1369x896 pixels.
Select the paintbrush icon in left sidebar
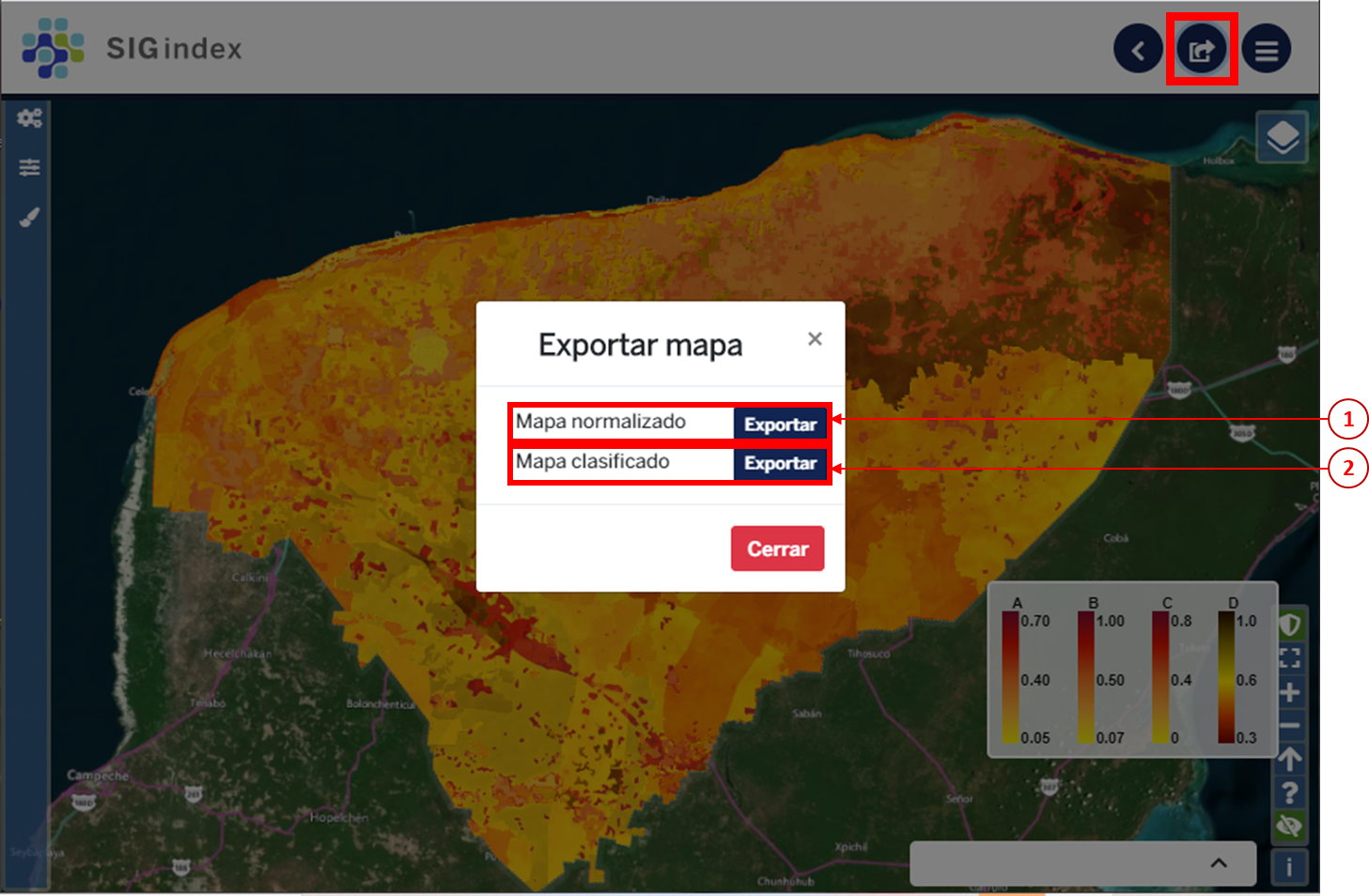tap(29, 217)
